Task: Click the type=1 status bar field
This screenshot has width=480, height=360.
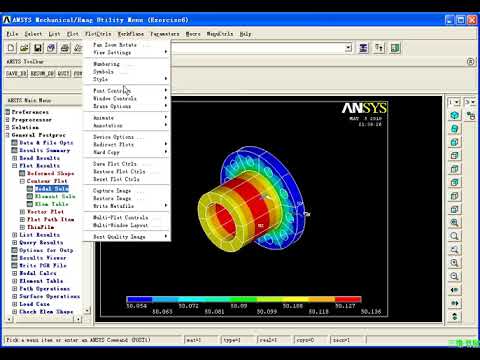Action: click(238, 340)
